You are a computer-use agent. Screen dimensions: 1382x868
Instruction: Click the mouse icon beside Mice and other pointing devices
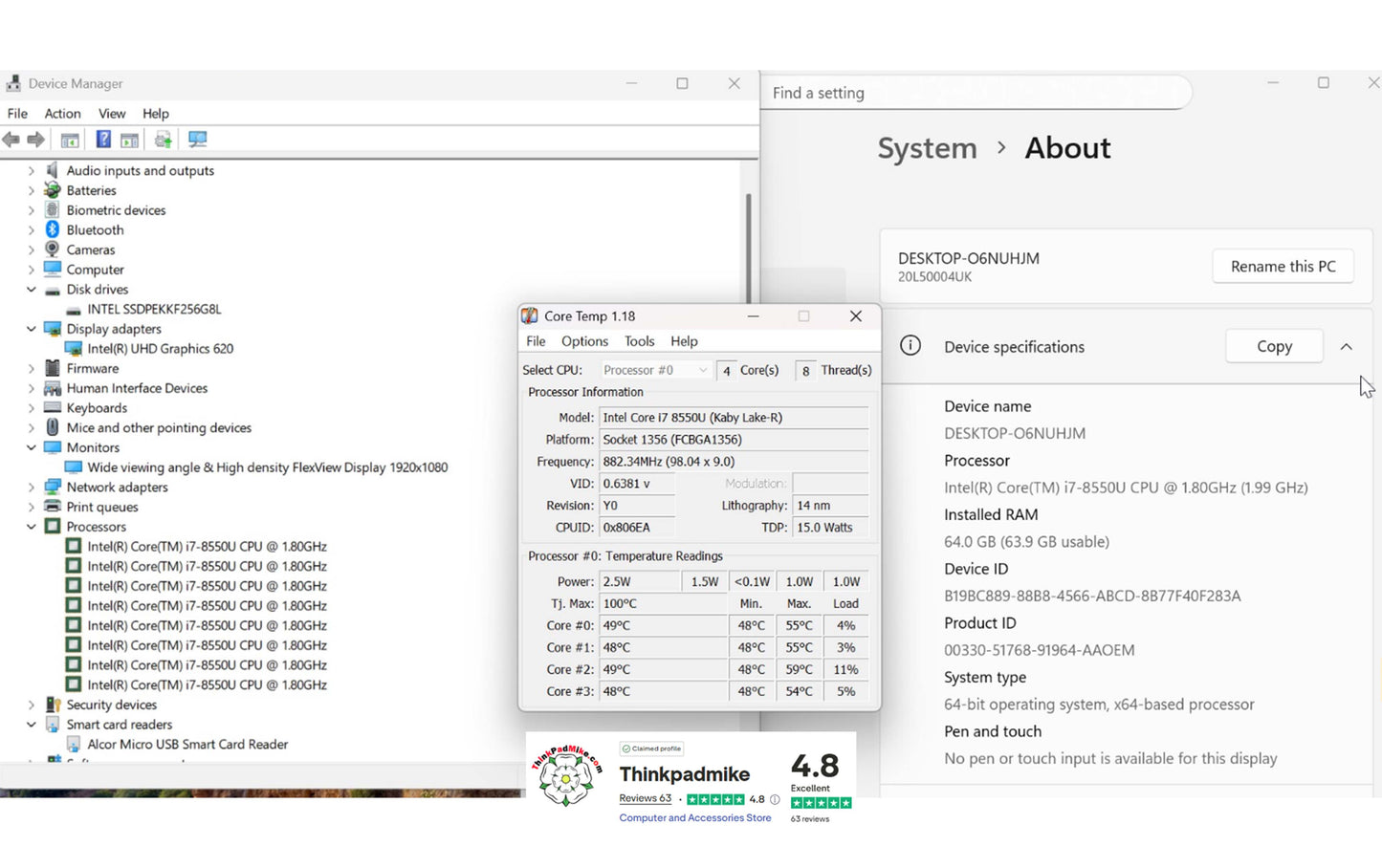click(53, 427)
